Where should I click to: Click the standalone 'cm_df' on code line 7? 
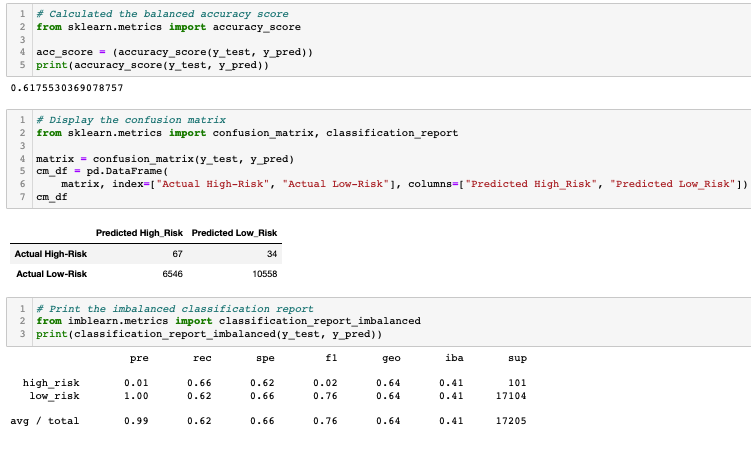pyautogui.click(x=52, y=197)
